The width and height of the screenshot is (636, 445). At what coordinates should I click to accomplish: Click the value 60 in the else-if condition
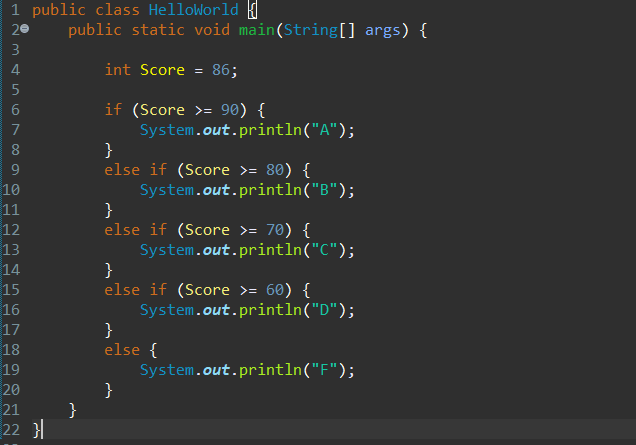pyautogui.click(x=275, y=290)
